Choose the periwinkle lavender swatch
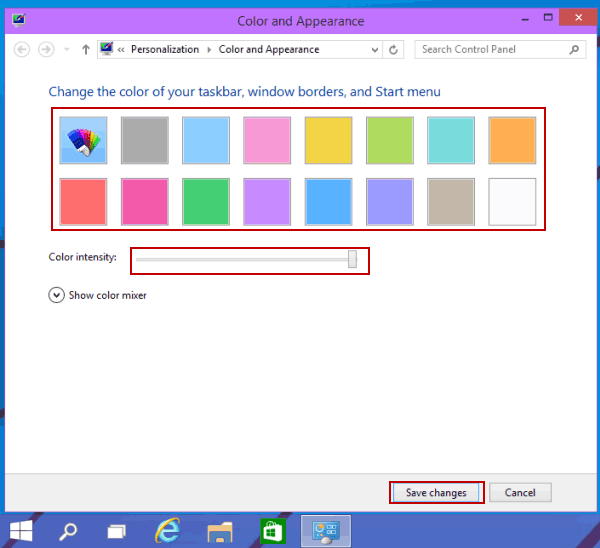The width and height of the screenshot is (600, 548). click(390, 202)
